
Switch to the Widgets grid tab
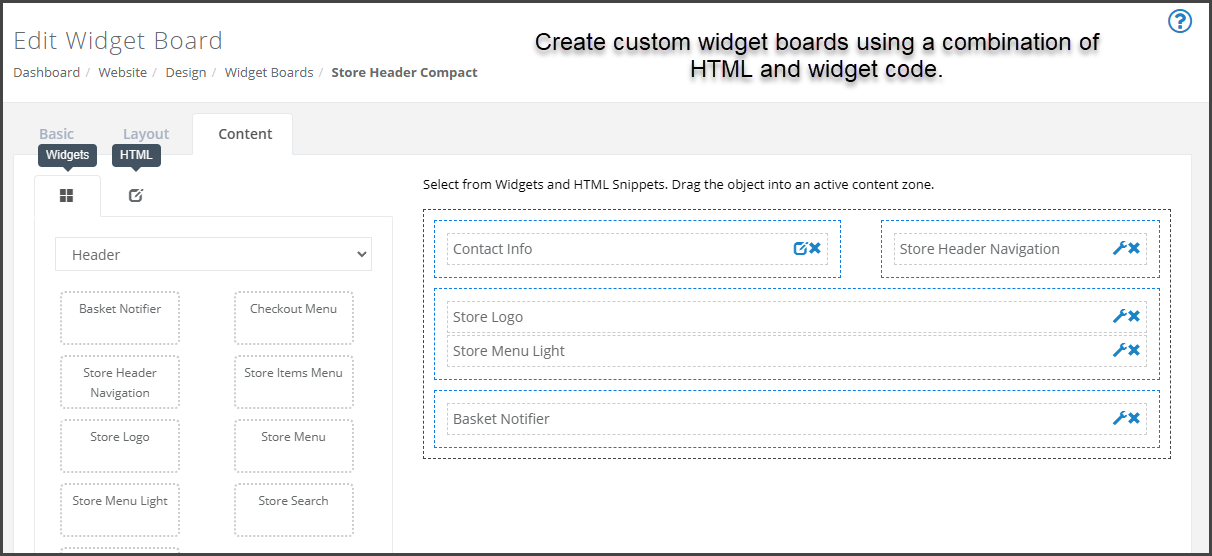pos(67,196)
